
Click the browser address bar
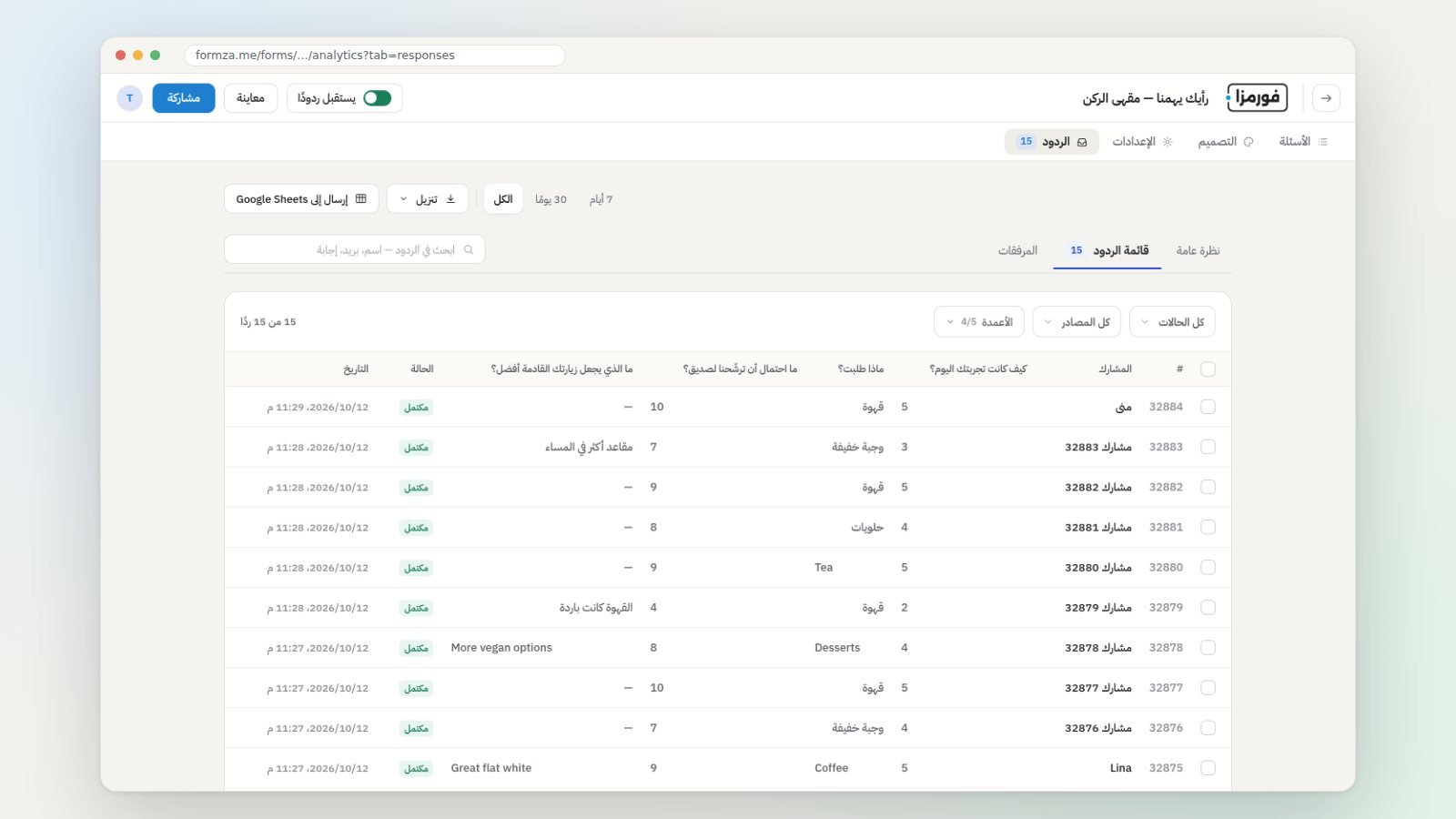375,56
